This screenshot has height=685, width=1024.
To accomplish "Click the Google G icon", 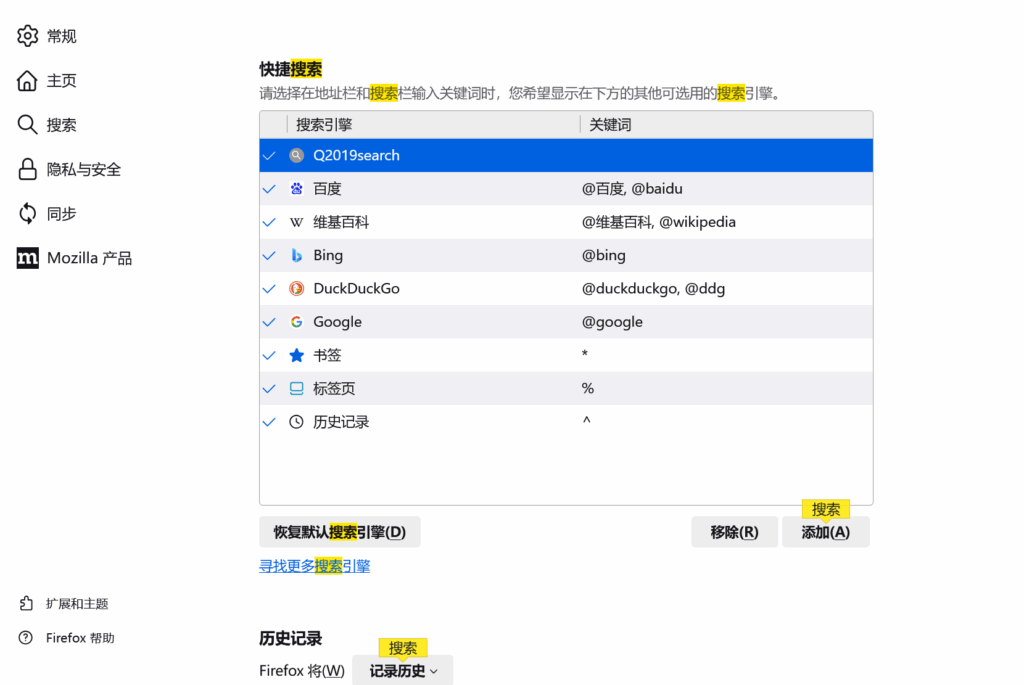I will [296, 322].
